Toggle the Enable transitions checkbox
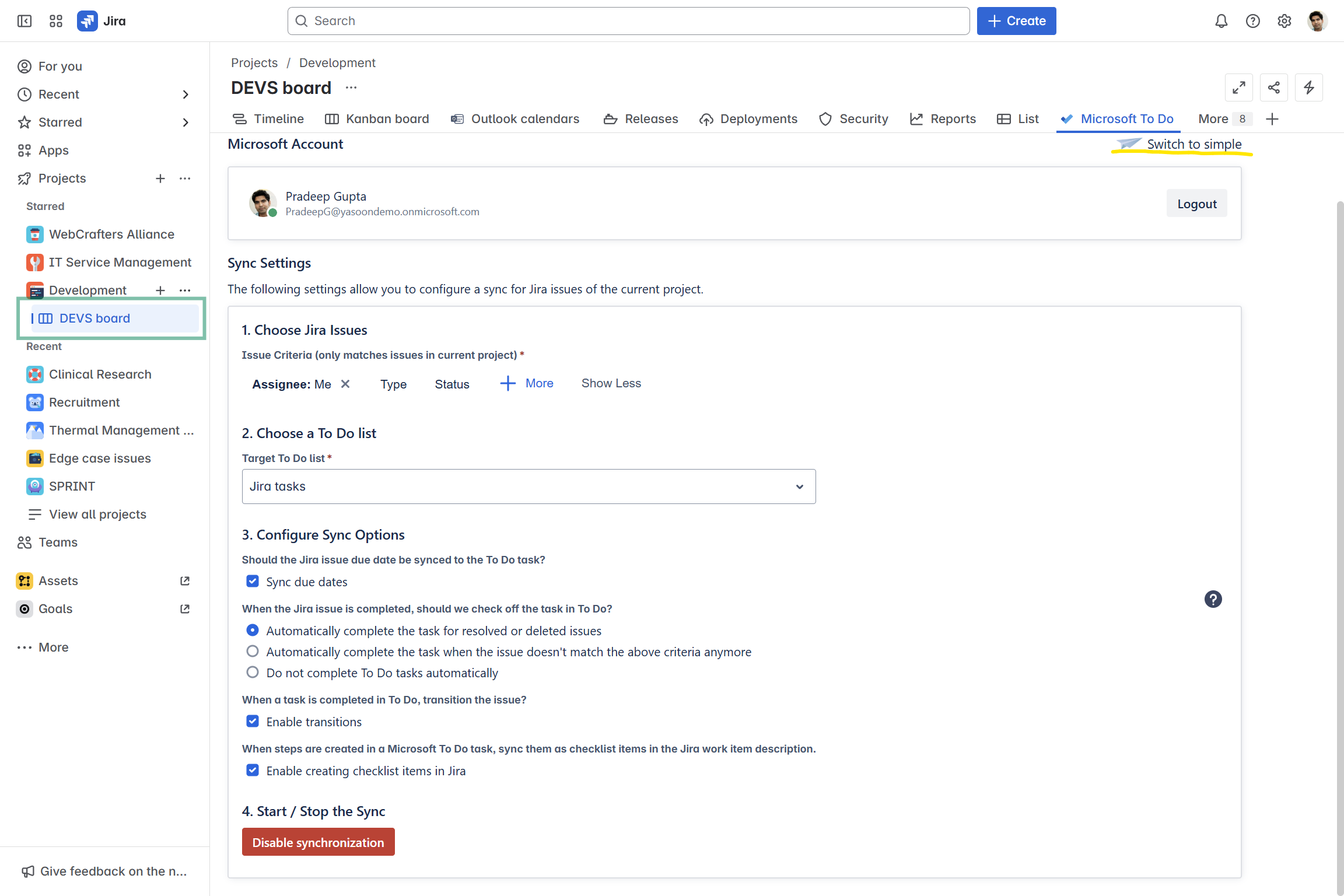 click(253, 721)
